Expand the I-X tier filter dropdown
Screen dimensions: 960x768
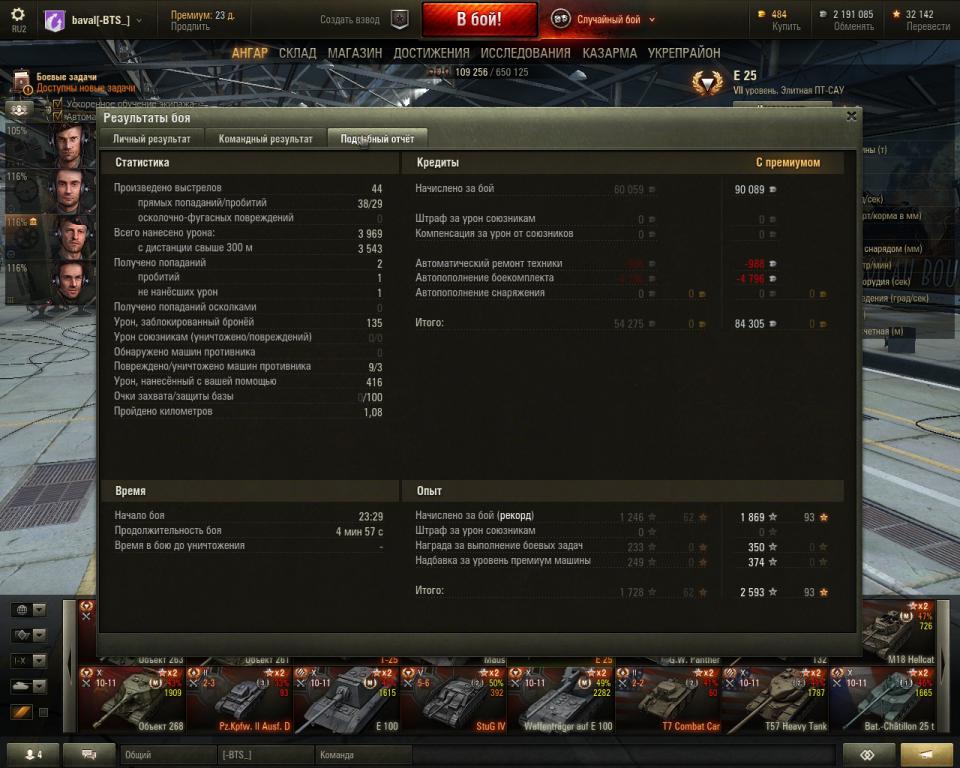point(29,661)
